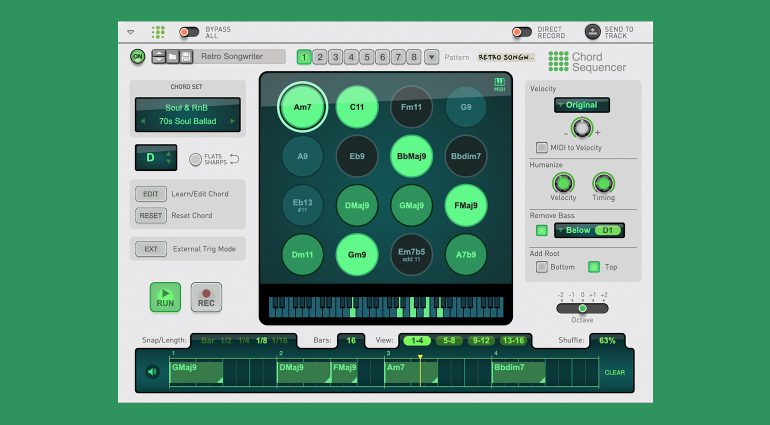This screenshot has width=770, height=425.
Task: Expand the pattern list arrow after pattern 8
Action: [x=431, y=57]
